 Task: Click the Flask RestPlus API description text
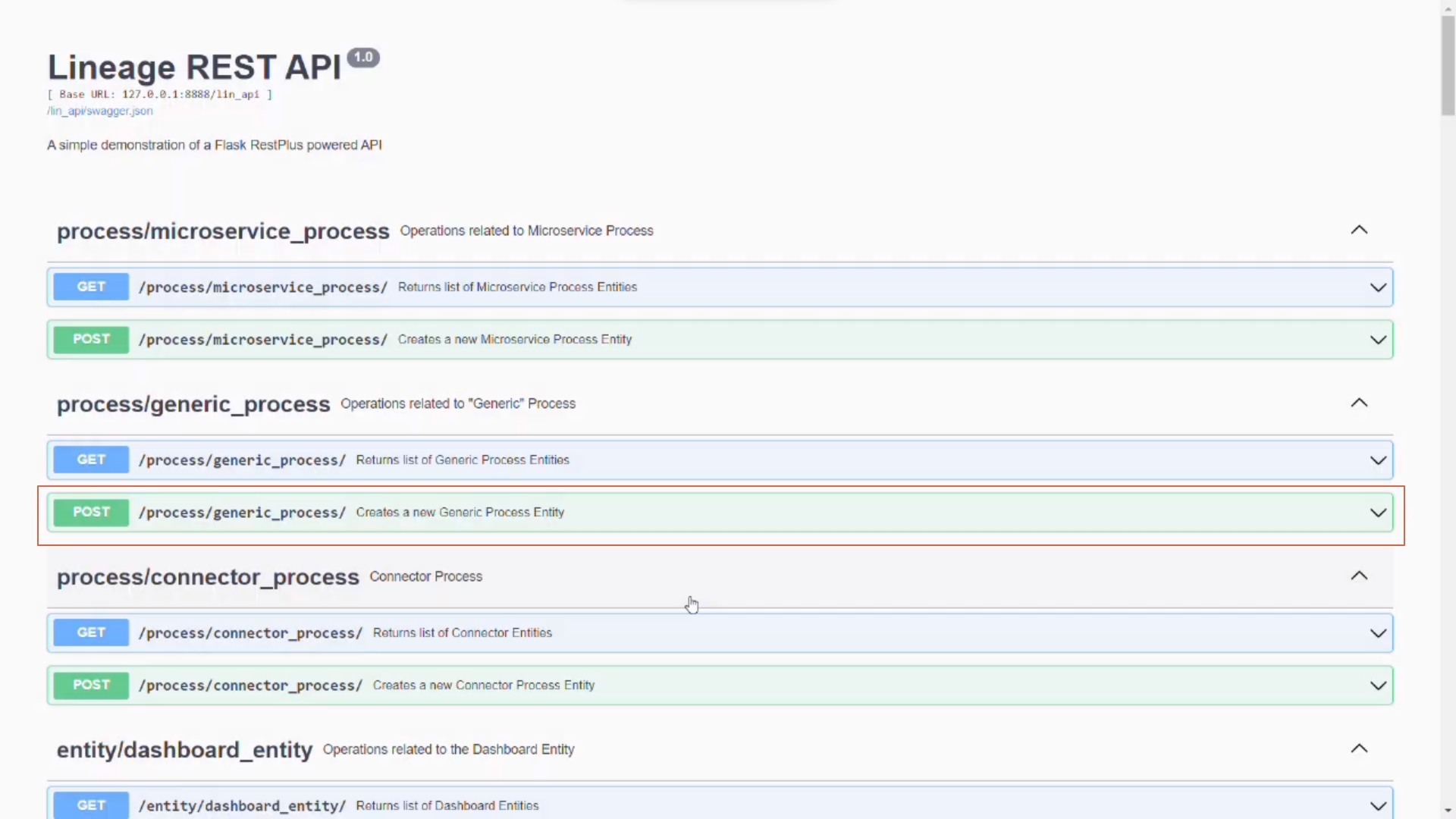coord(215,145)
